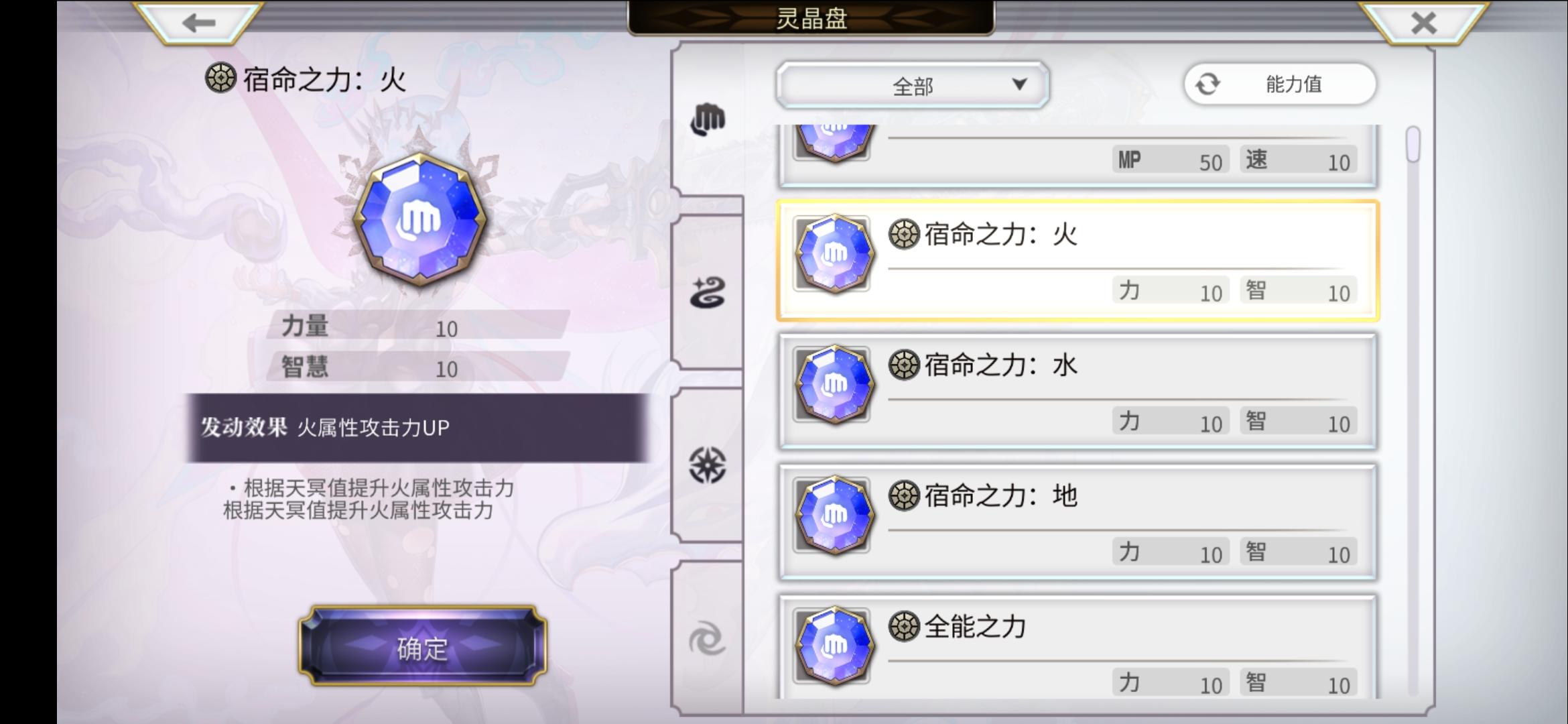Expand the filter using the dropdown arrow
The height and width of the screenshot is (724, 1568).
pyautogui.click(x=1019, y=84)
